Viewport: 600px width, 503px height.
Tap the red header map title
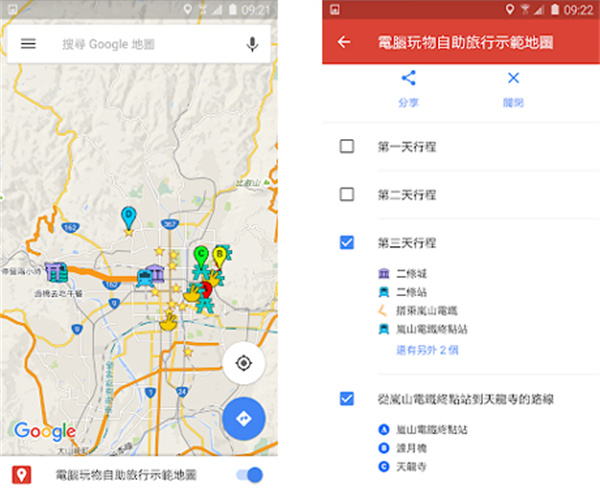(x=466, y=42)
